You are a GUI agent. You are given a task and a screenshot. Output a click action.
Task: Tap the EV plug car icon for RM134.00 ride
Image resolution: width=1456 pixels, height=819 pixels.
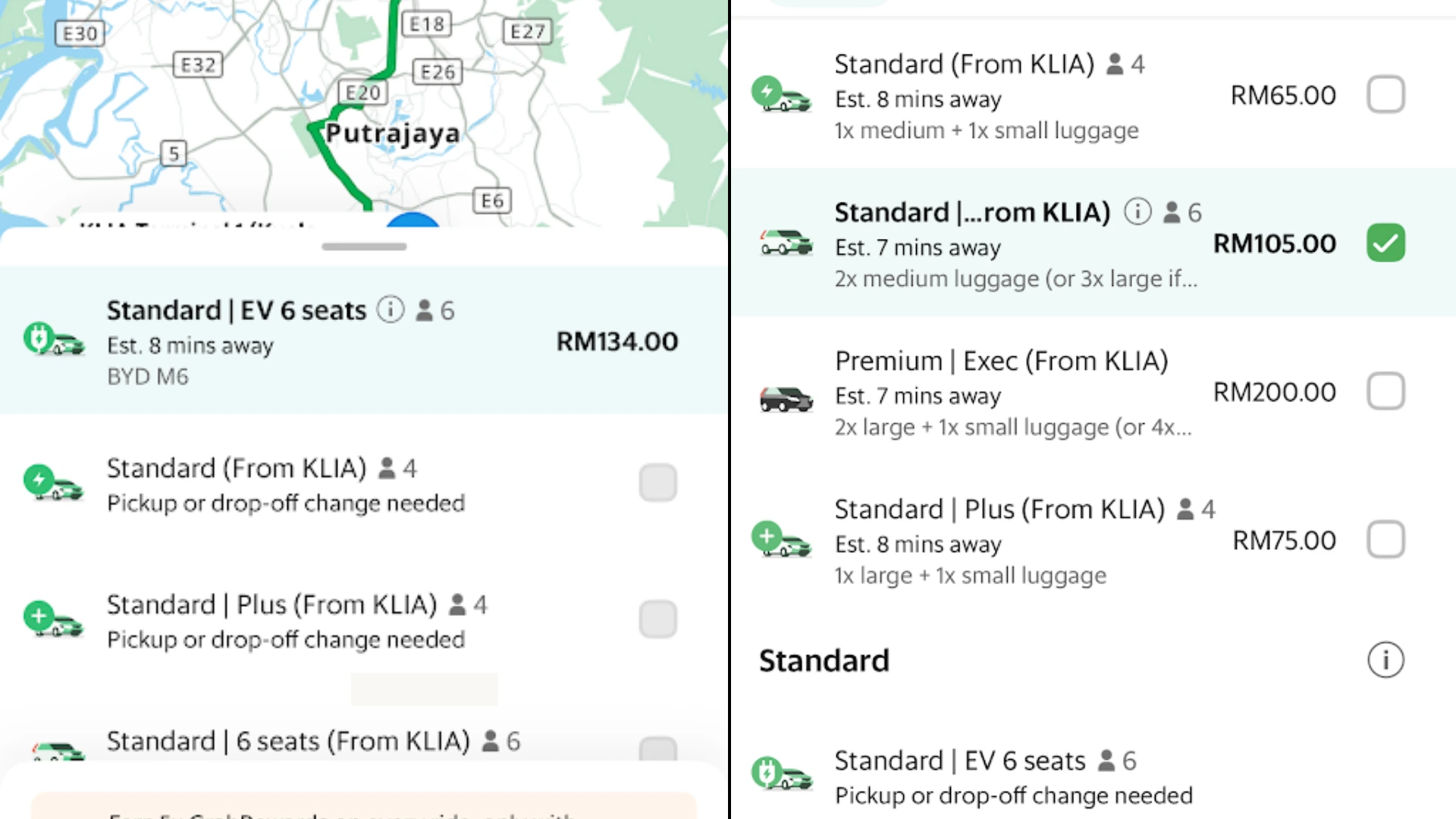coord(54,340)
